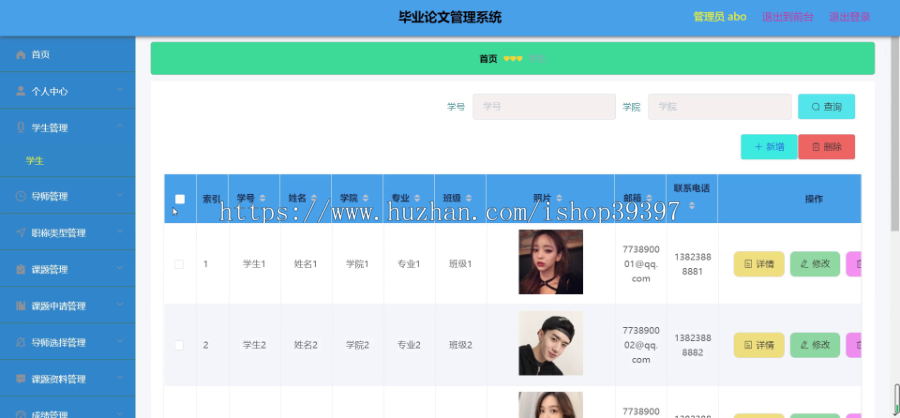Image resolution: width=900 pixels, height=418 pixels.
Task: Expand the 职称类型管理 menu chevron
Action: 120,231
